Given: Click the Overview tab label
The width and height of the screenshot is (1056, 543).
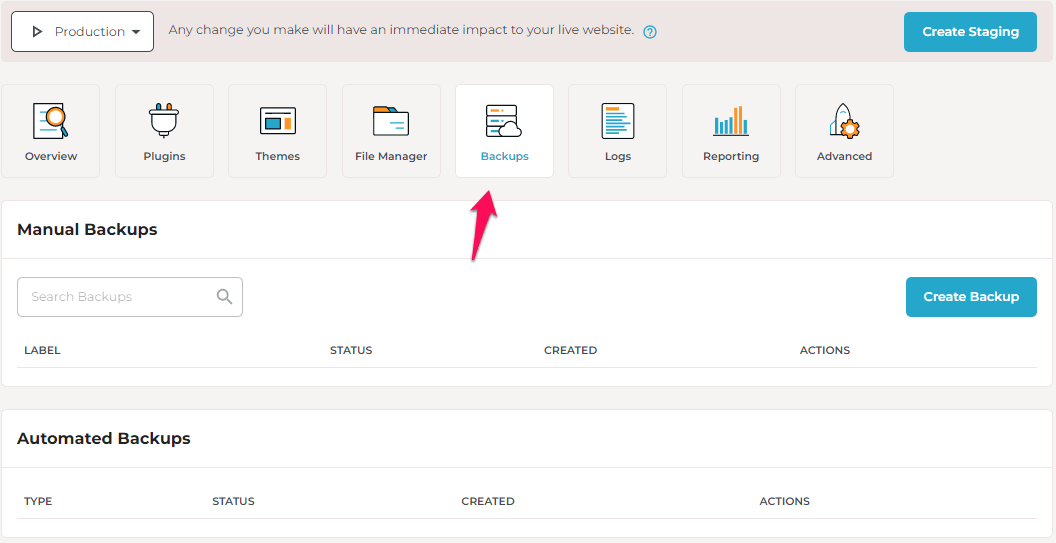Looking at the screenshot, I should (x=51, y=156).
